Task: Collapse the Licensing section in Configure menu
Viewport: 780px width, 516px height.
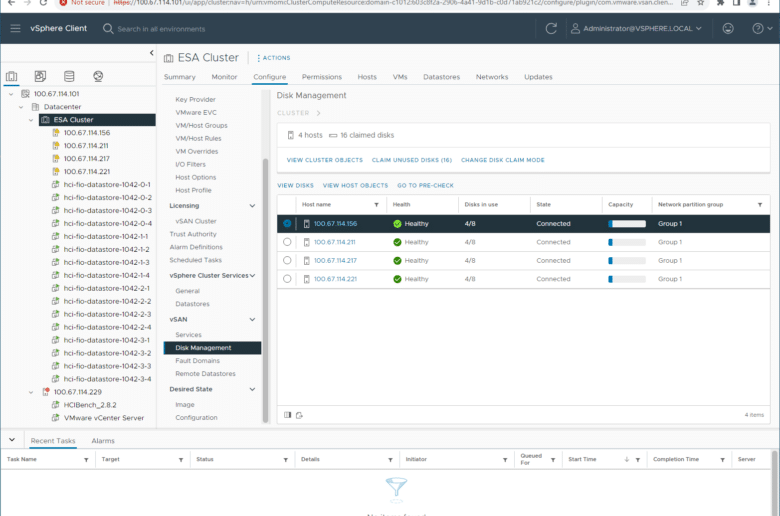Action: [x=252, y=206]
